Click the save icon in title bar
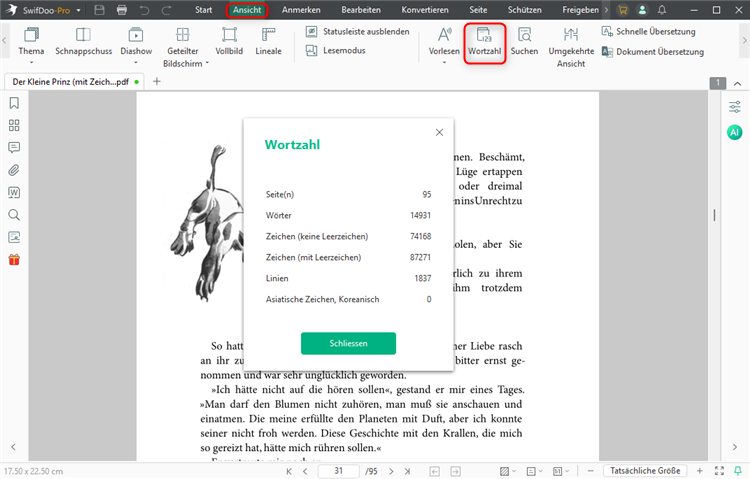 [99, 10]
